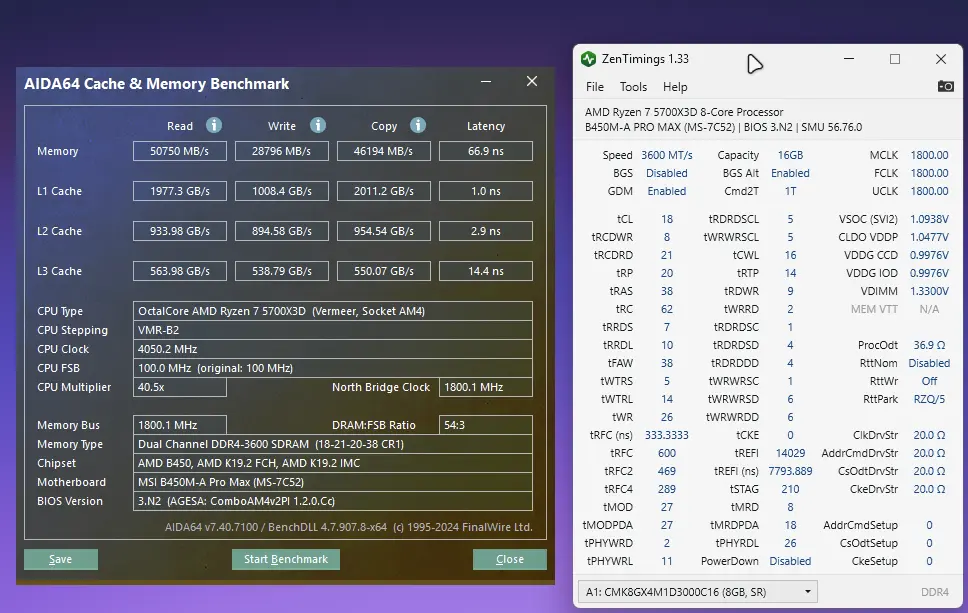Click the ZenTimings camera screenshot icon
This screenshot has height=613, width=968.
pyautogui.click(x=945, y=86)
